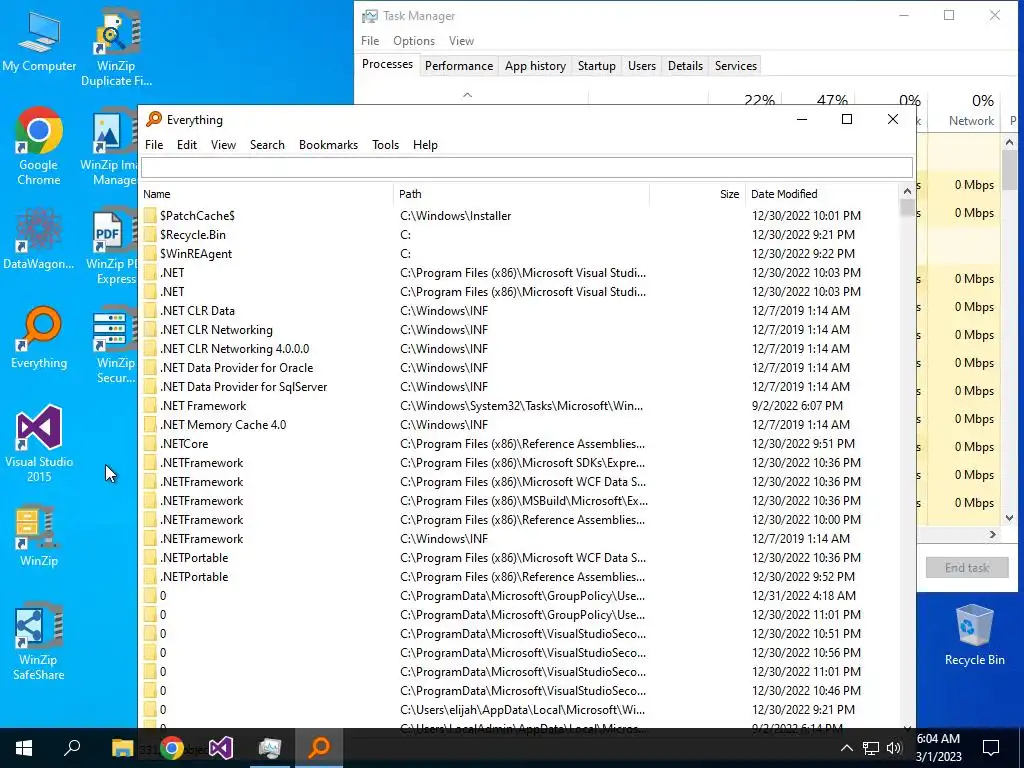
Task: Open Task Manager View menu
Action: pos(461,40)
